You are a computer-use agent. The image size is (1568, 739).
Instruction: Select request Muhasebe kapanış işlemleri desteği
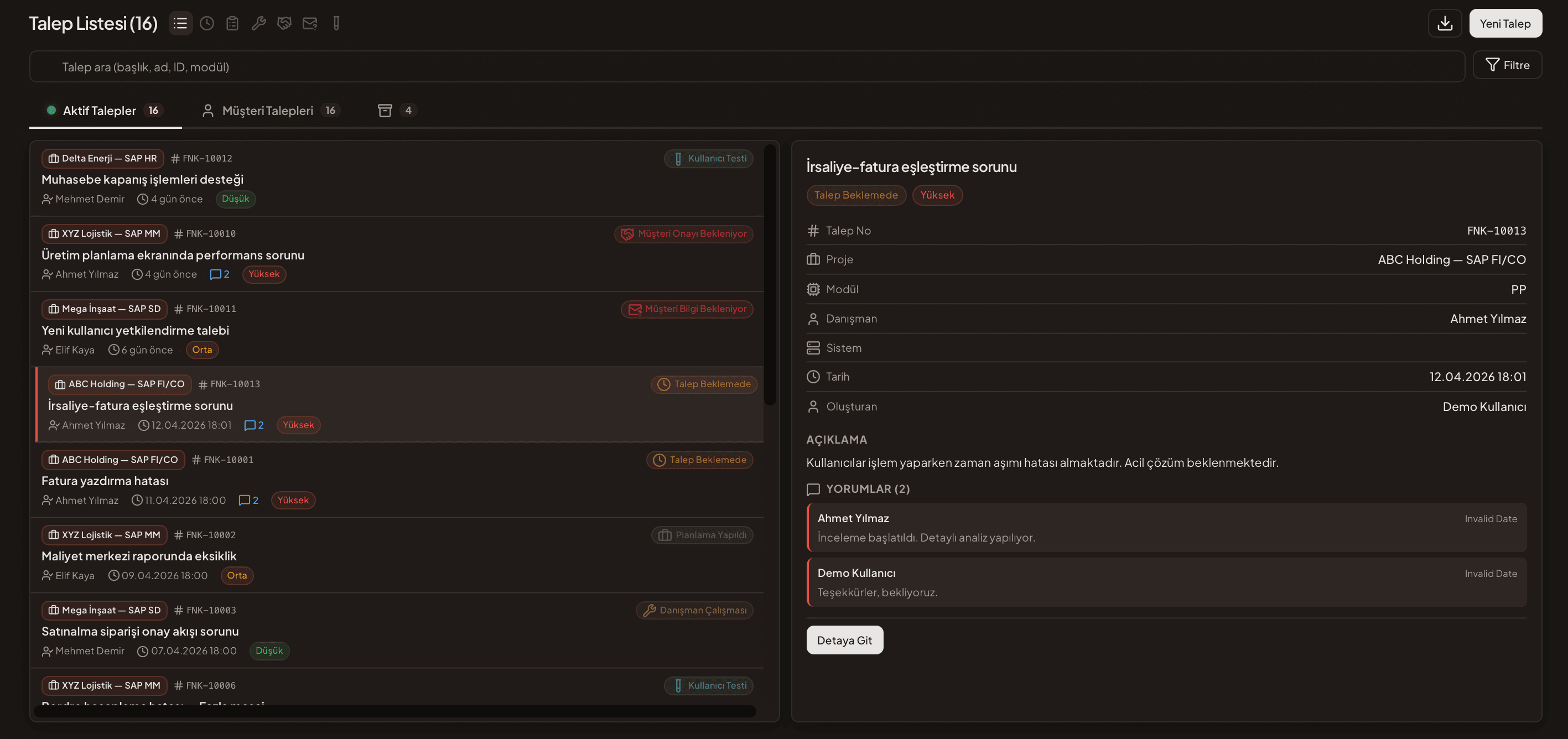(x=142, y=179)
